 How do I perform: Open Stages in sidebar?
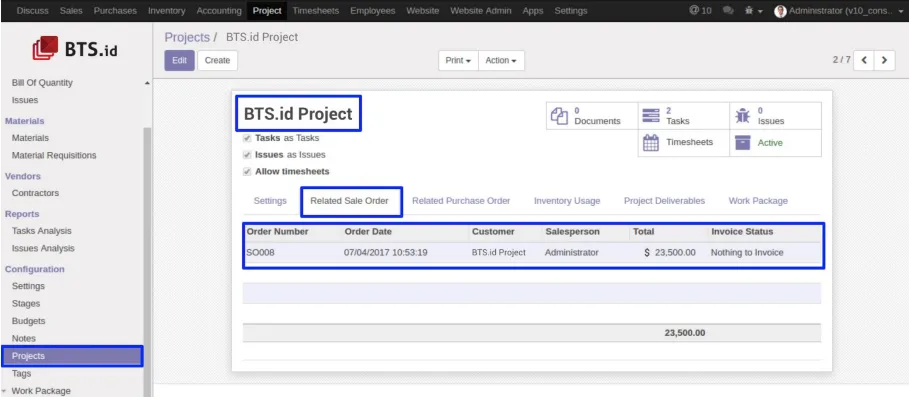pos(26,304)
